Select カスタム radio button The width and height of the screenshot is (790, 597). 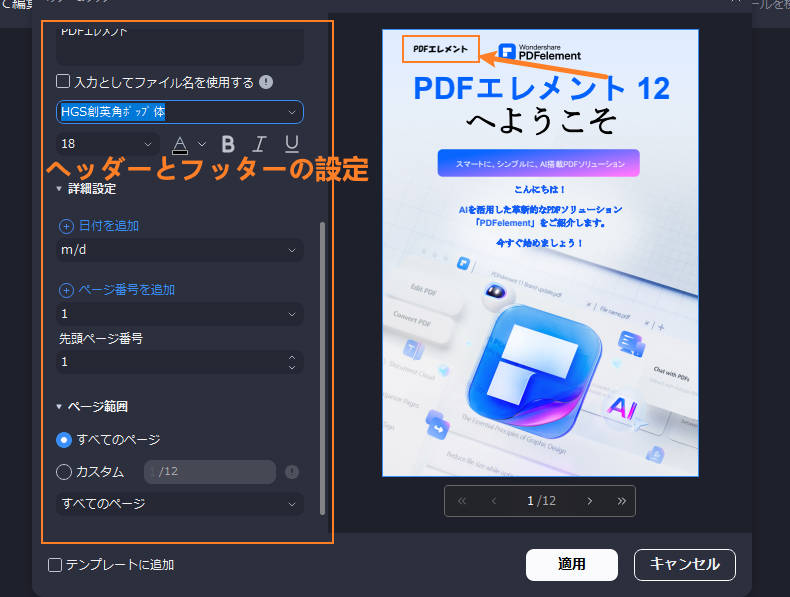pyautogui.click(x=64, y=472)
